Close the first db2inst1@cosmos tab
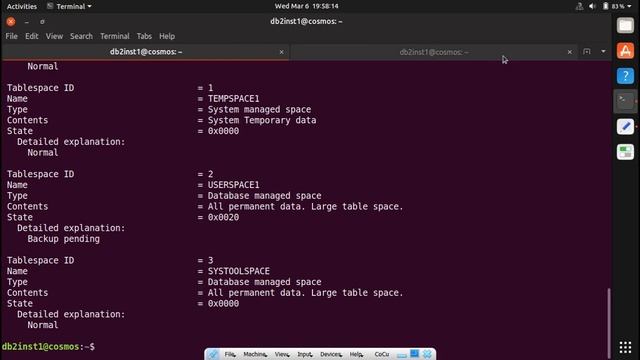The width and height of the screenshot is (640, 360). [x=281, y=52]
